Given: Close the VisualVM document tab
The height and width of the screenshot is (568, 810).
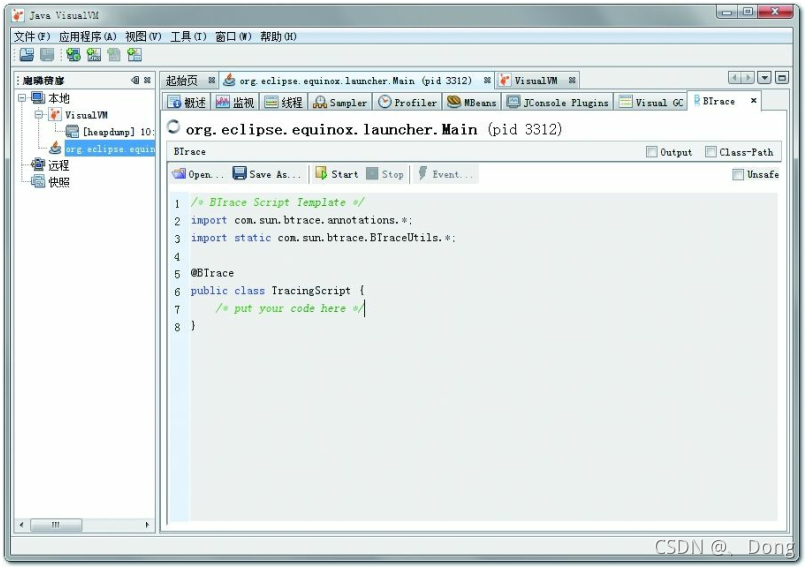Looking at the screenshot, I should (572, 80).
